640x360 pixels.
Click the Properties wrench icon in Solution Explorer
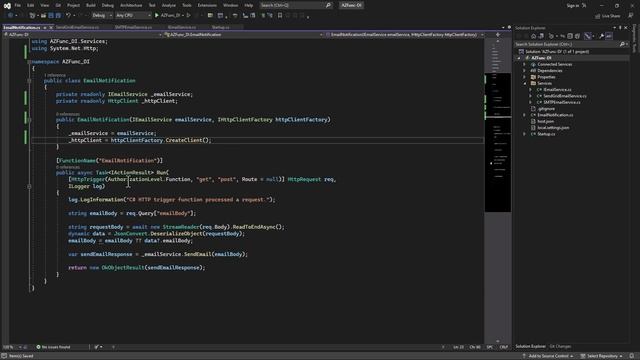click(x=601, y=36)
